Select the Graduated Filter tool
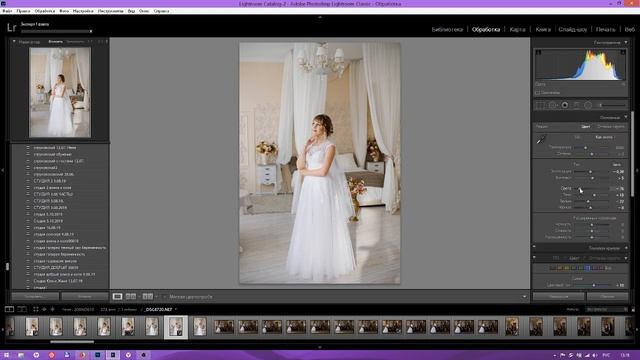The image size is (640, 360). [576, 105]
